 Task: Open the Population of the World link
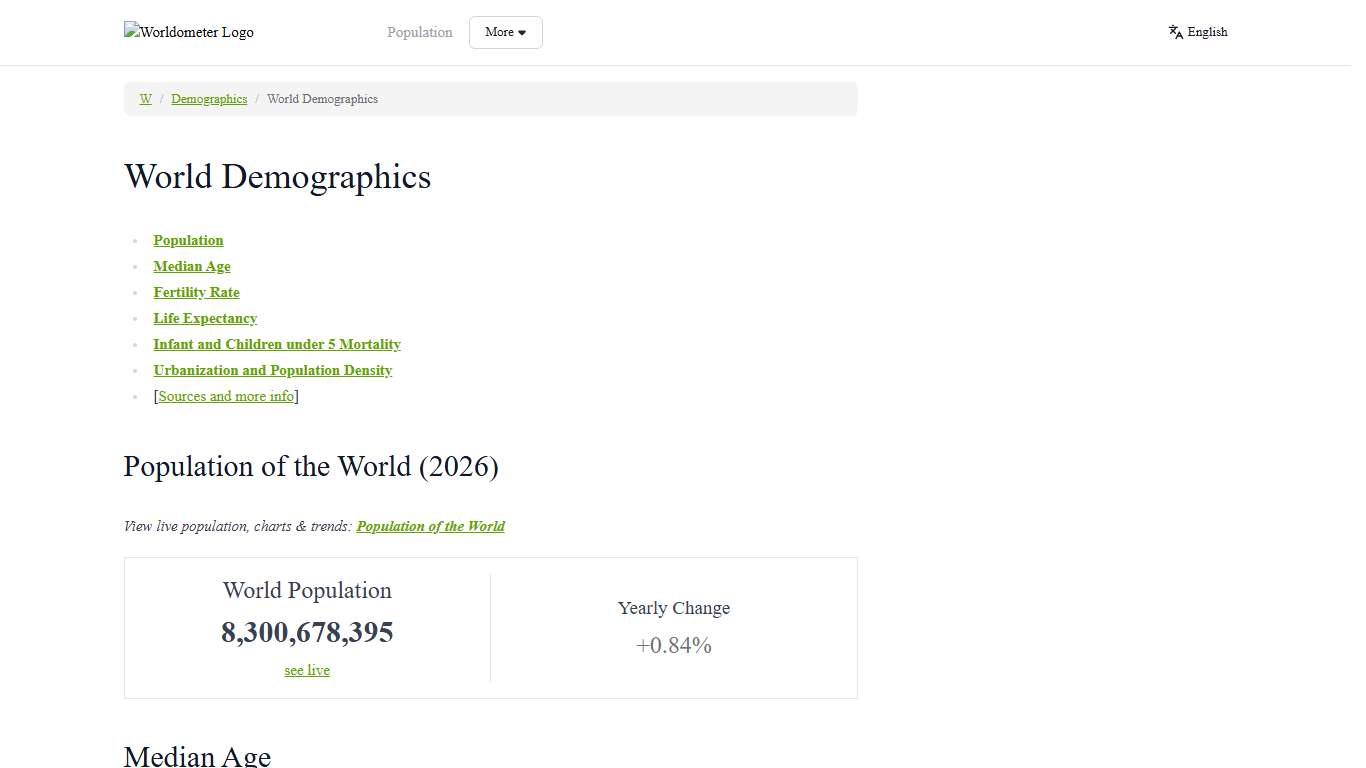[x=430, y=526]
